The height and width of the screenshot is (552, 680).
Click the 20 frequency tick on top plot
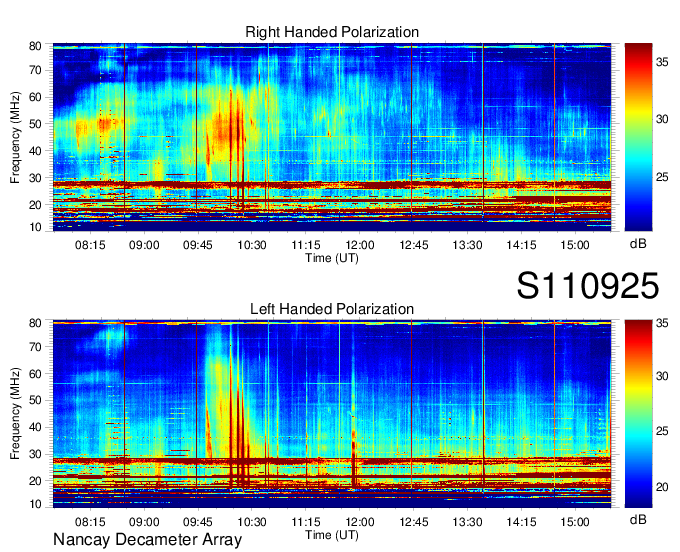(35, 205)
